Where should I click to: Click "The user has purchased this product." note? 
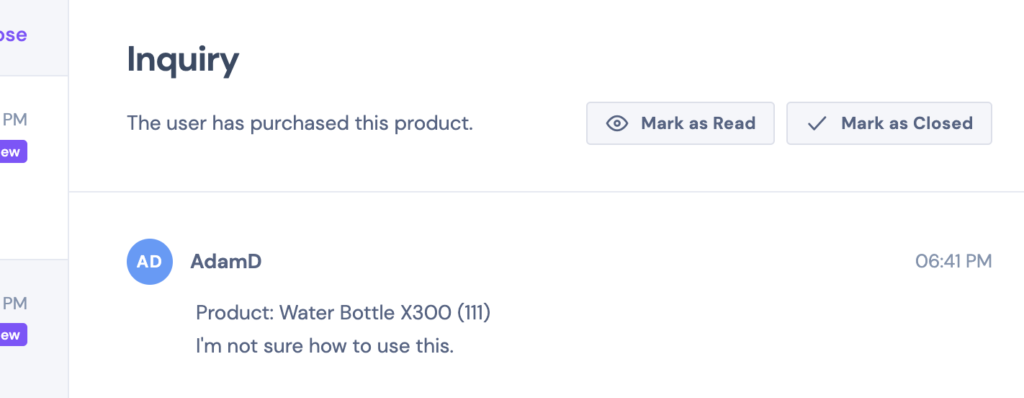[300, 123]
